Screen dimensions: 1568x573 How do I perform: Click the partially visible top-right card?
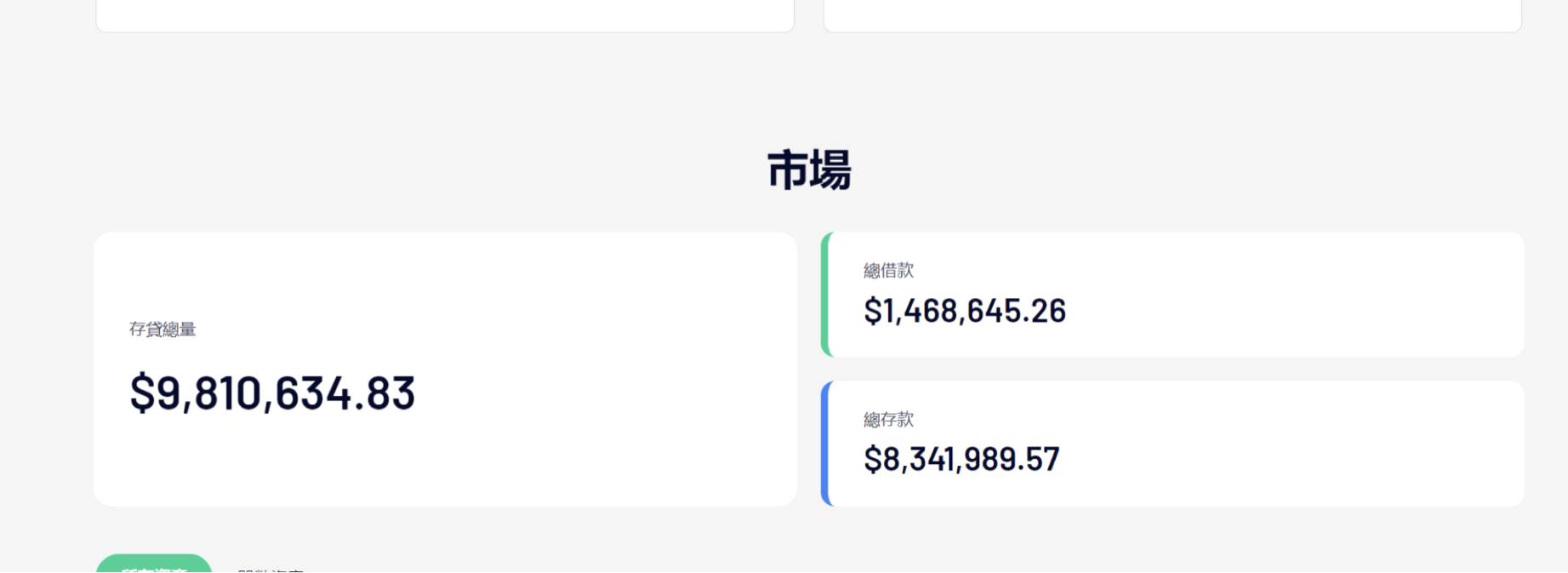point(1172,15)
